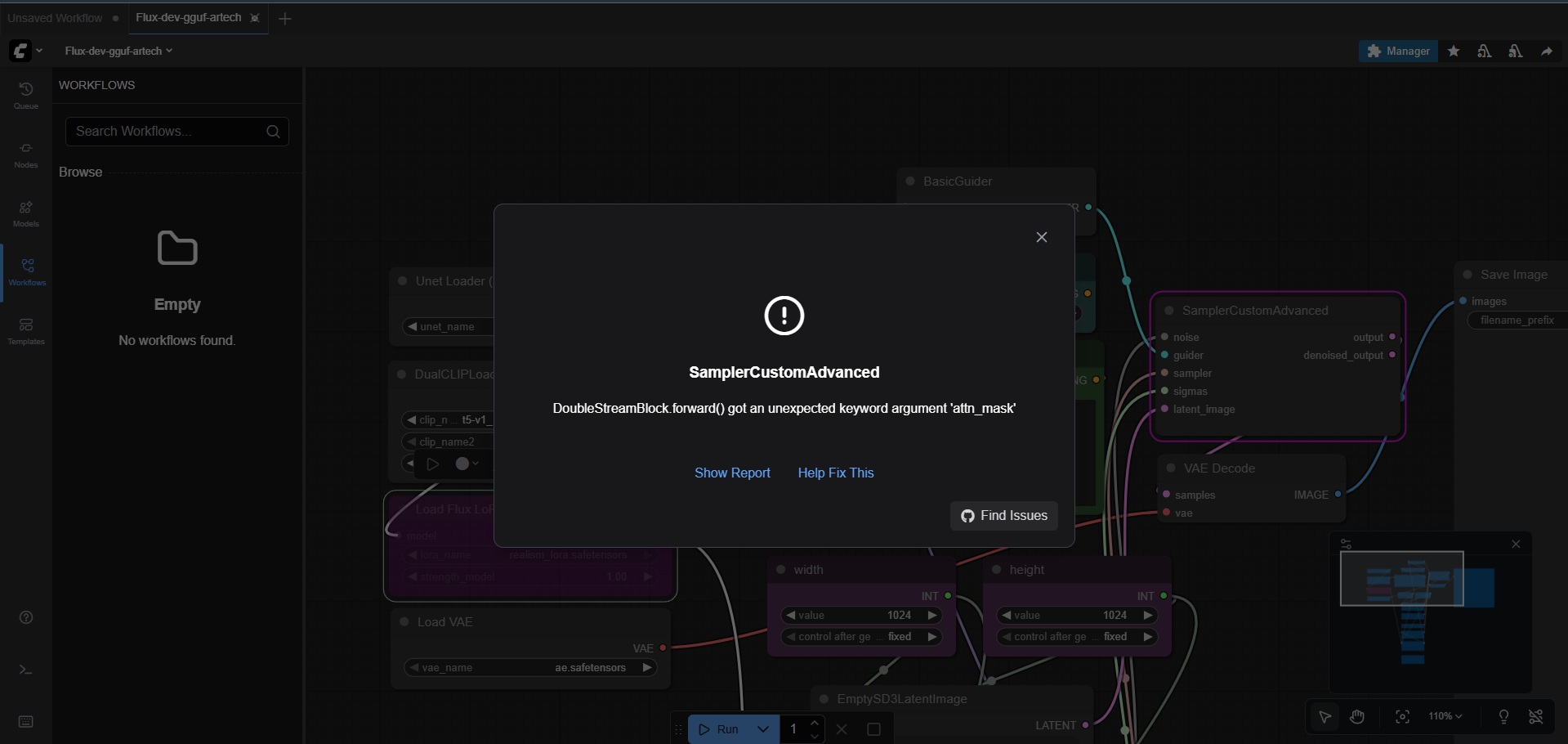
Task: Click the minimap settings sliders icon
Action: tap(1347, 544)
